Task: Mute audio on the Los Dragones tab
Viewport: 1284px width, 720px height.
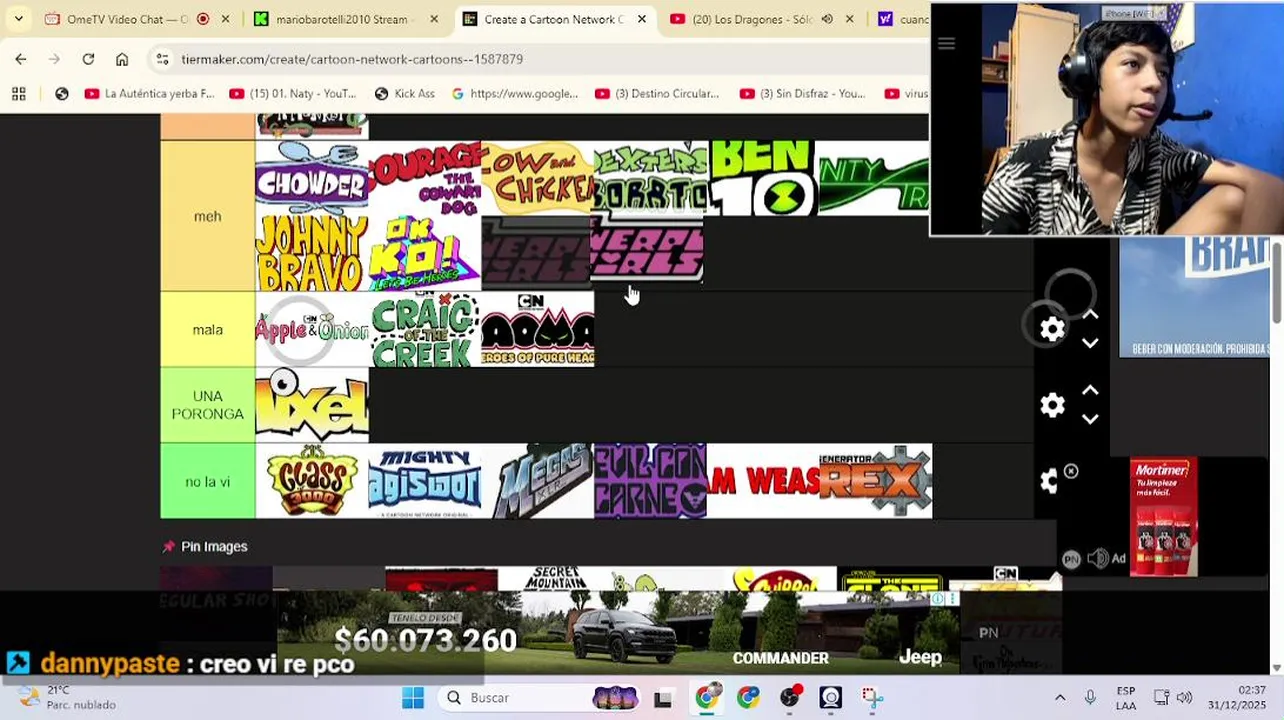Action: [827, 19]
